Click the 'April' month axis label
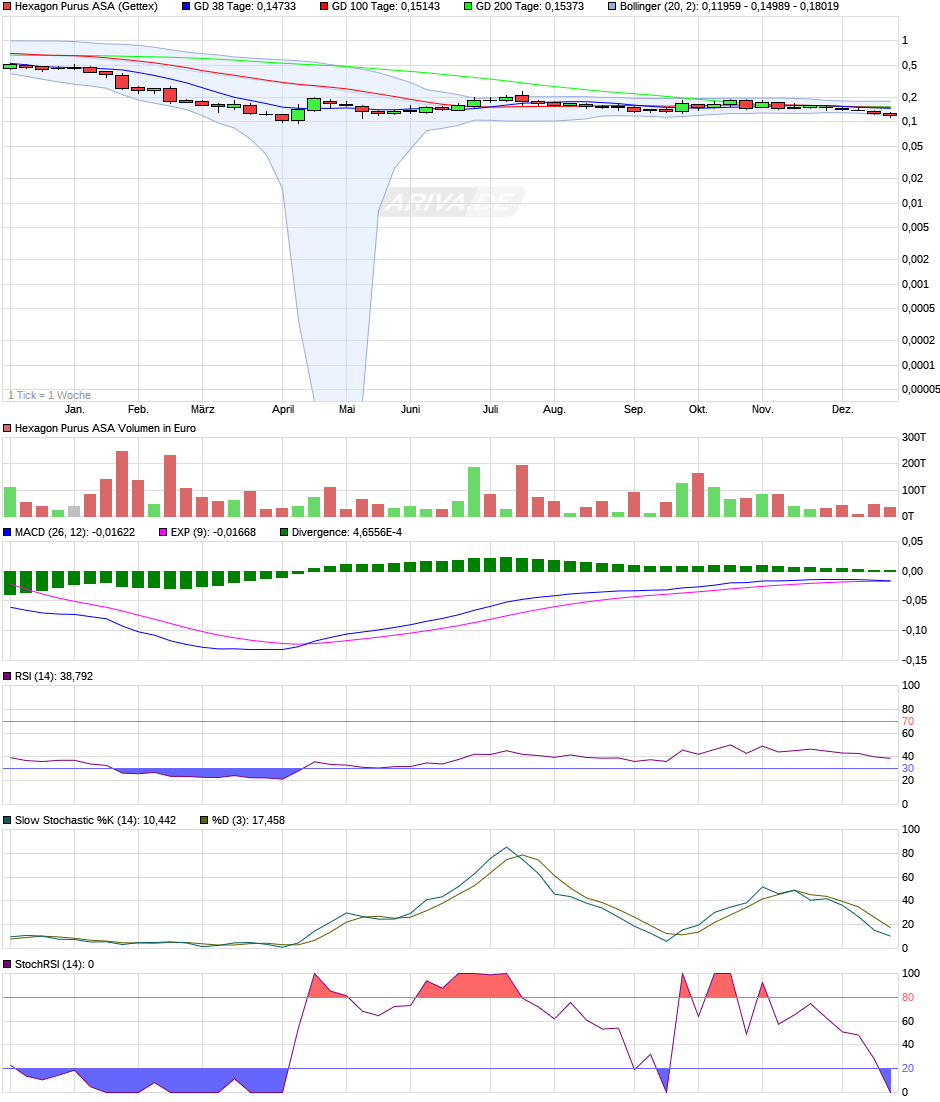Image resolution: width=940 pixels, height=1102 pixels. [283, 409]
